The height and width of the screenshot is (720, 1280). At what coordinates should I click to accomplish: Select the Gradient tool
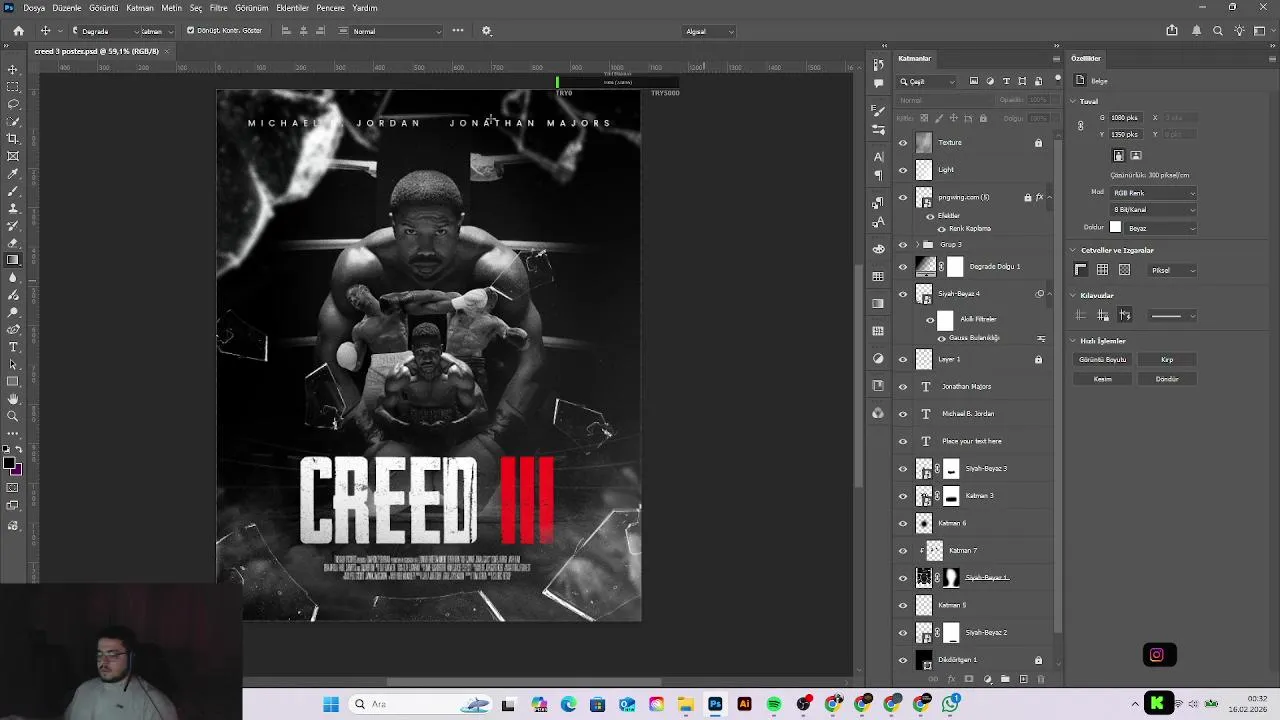pyautogui.click(x=13, y=260)
